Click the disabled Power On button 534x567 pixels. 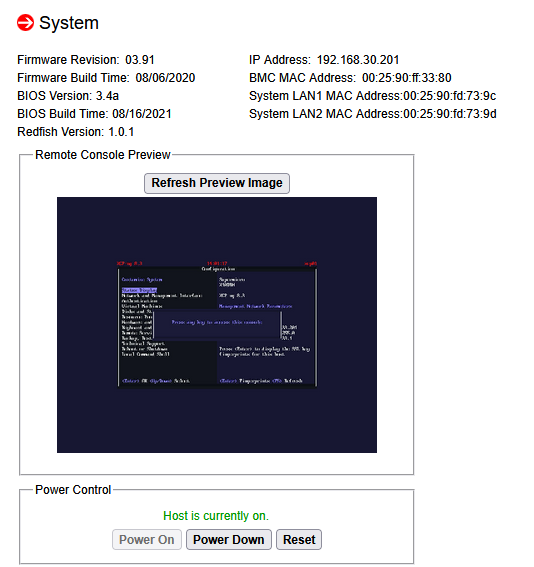146,540
